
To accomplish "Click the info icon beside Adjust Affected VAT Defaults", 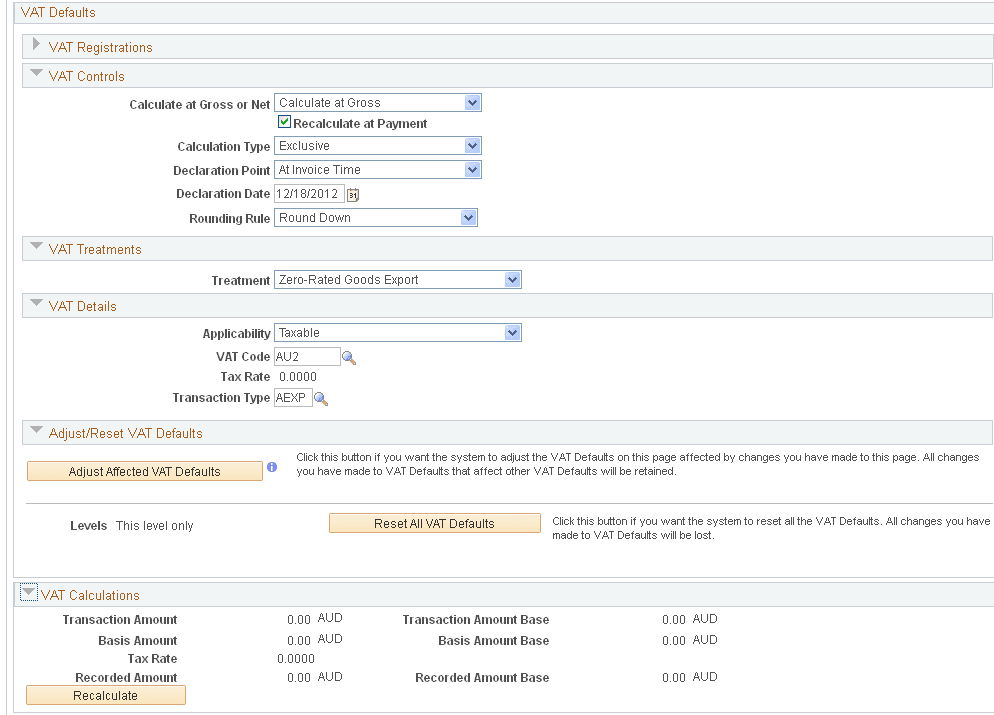I will pos(272,467).
